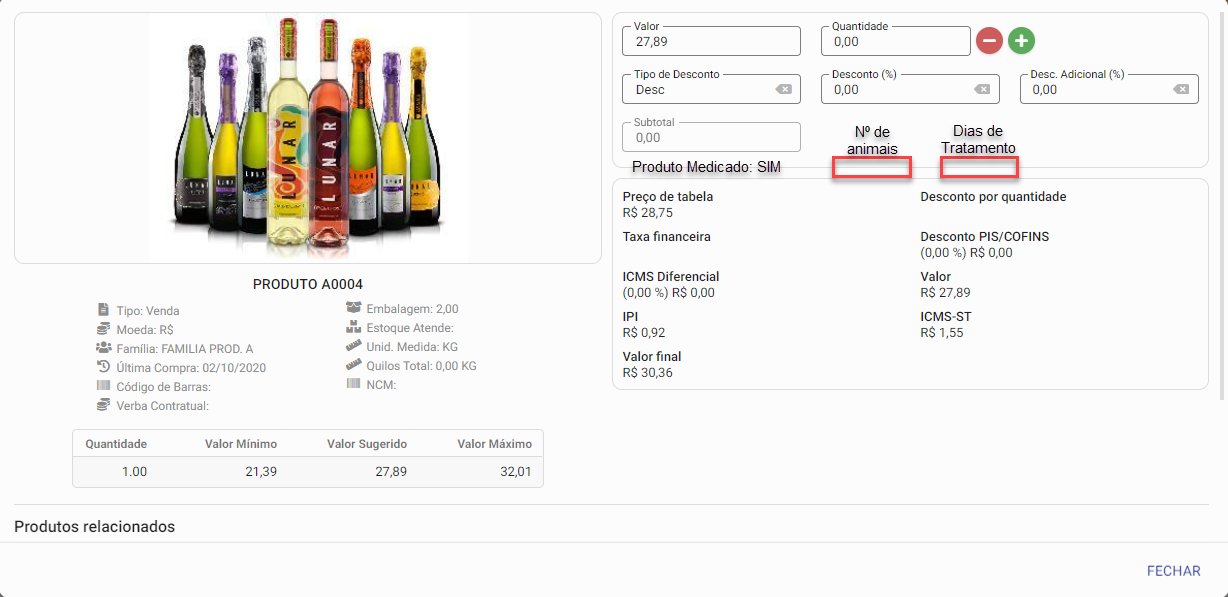The width and height of the screenshot is (1228, 597).
Task: Click the Valor input field
Action: coord(711,41)
